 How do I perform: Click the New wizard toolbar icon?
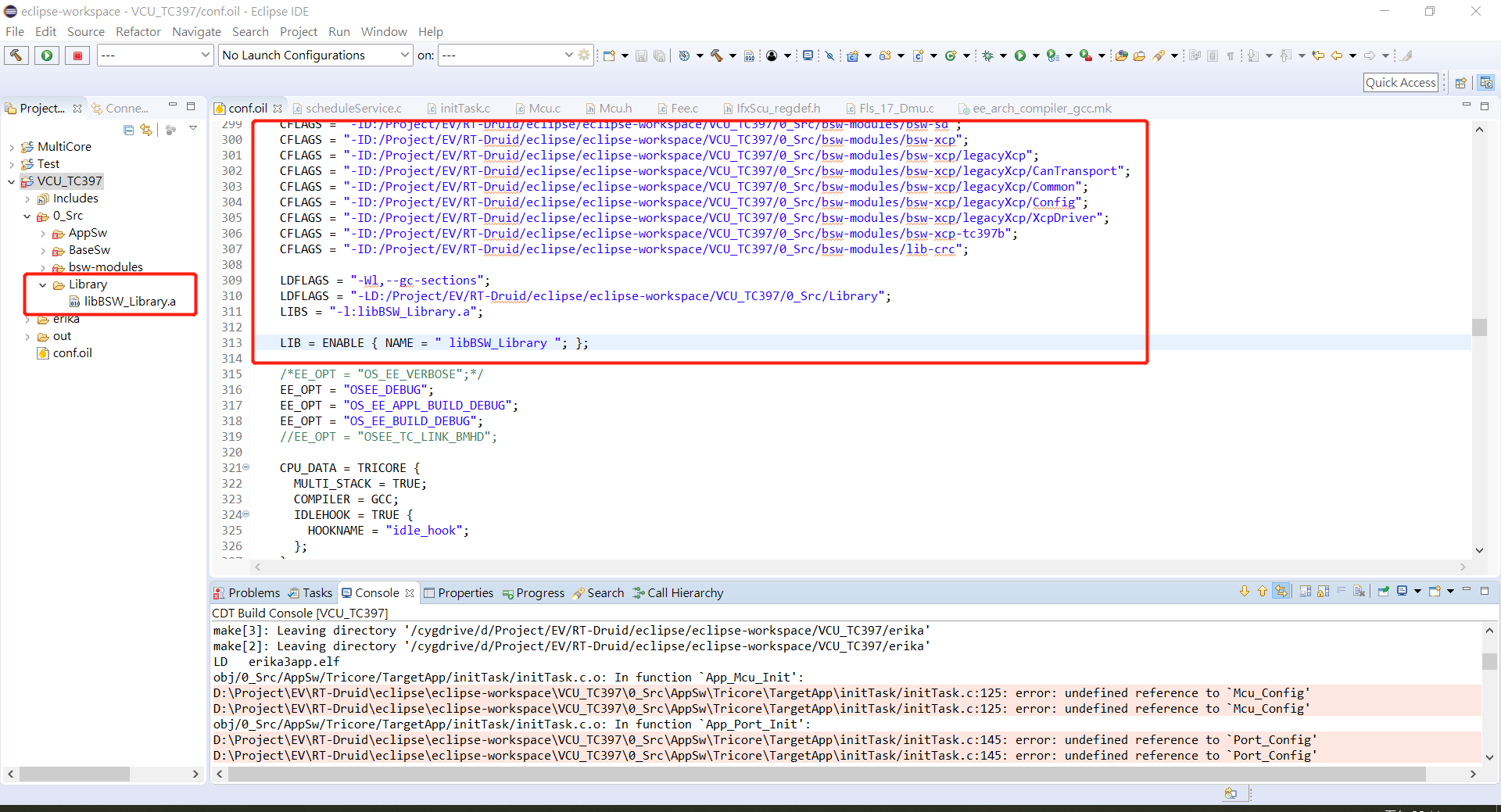tap(609, 55)
